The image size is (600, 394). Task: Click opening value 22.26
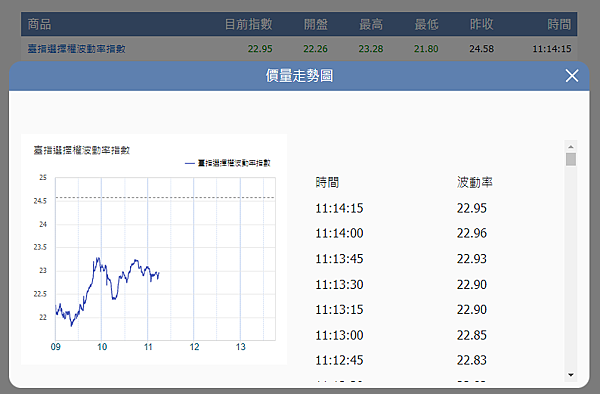click(x=315, y=49)
